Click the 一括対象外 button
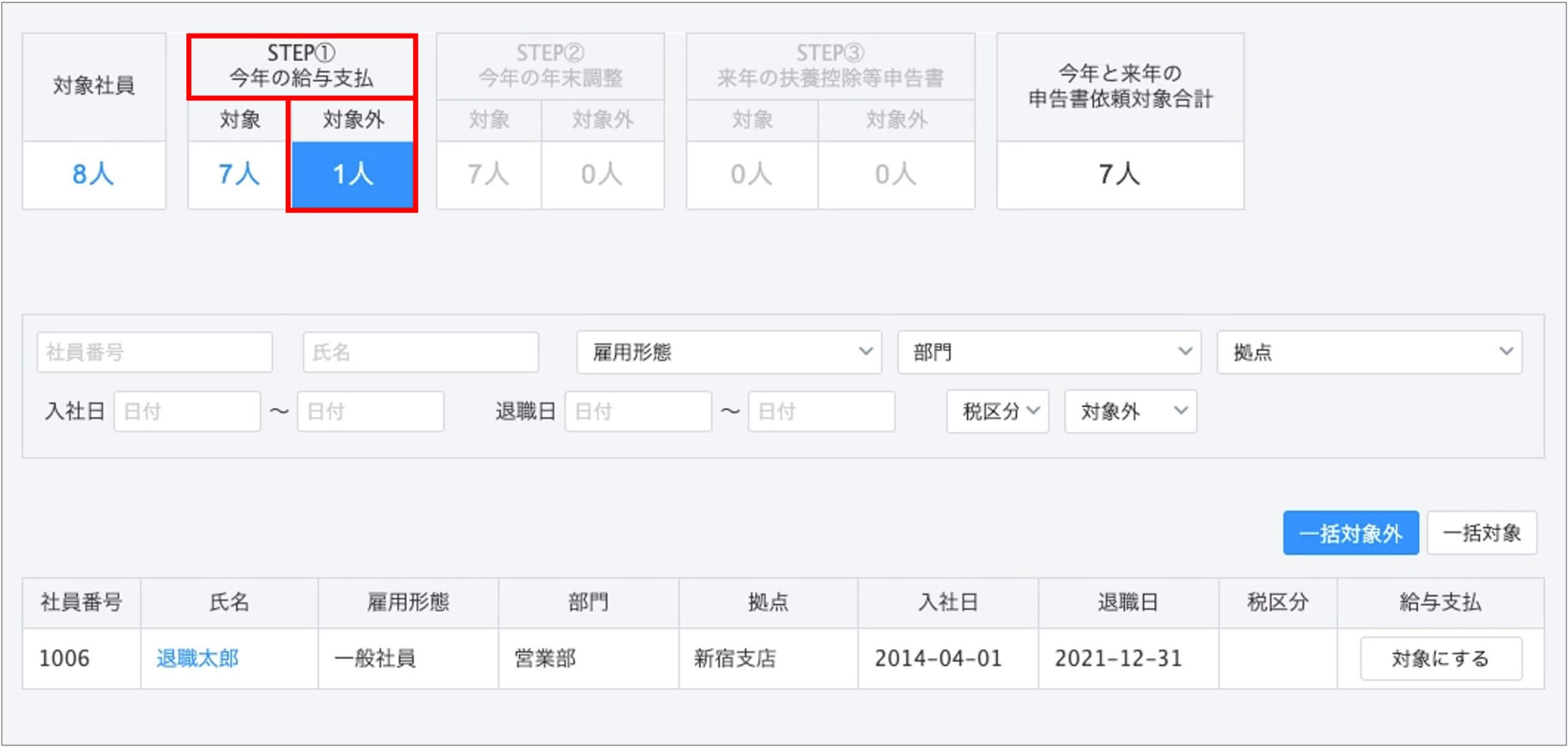 [x=1351, y=533]
